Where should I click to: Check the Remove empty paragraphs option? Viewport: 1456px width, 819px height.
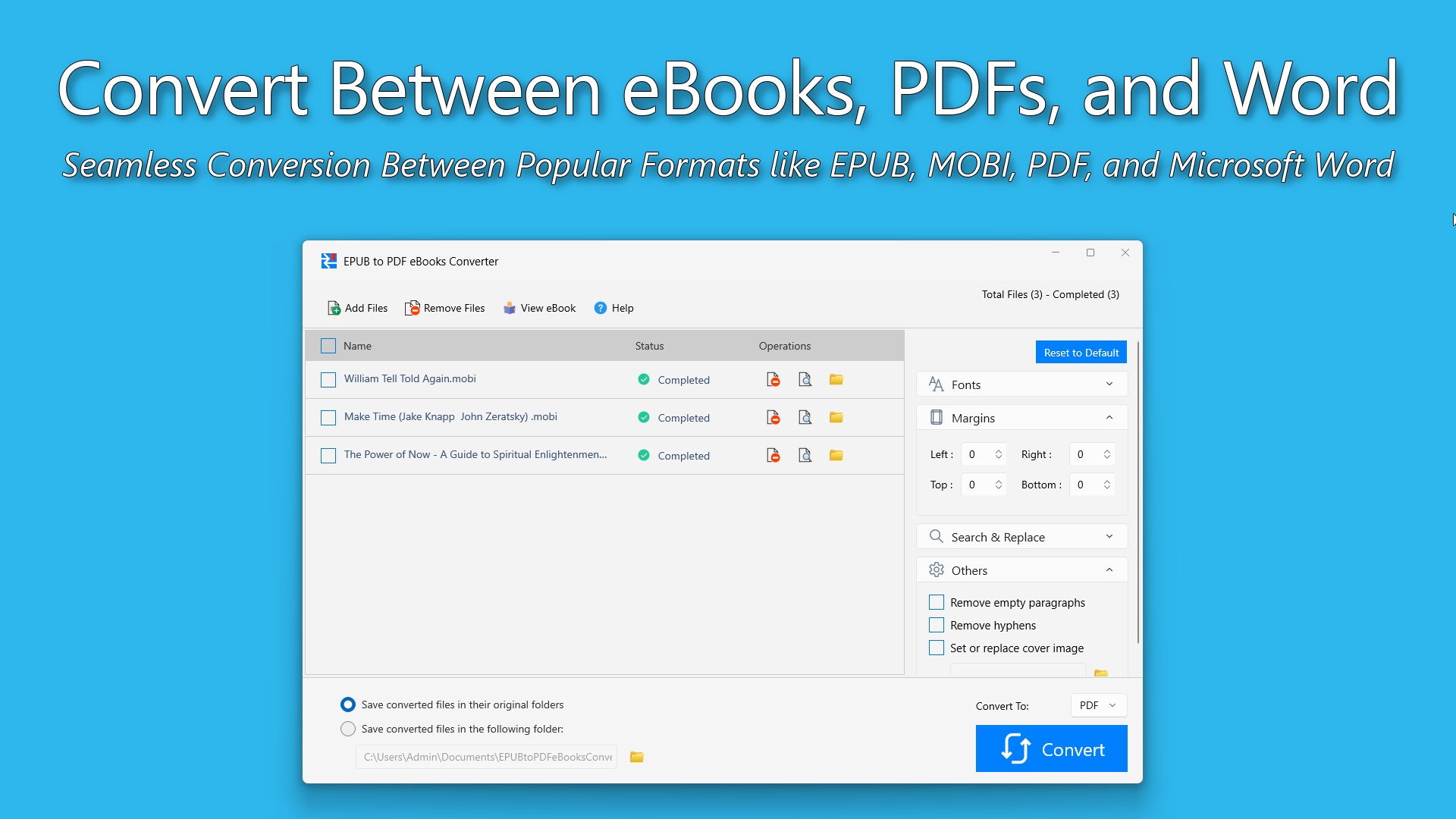point(937,602)
